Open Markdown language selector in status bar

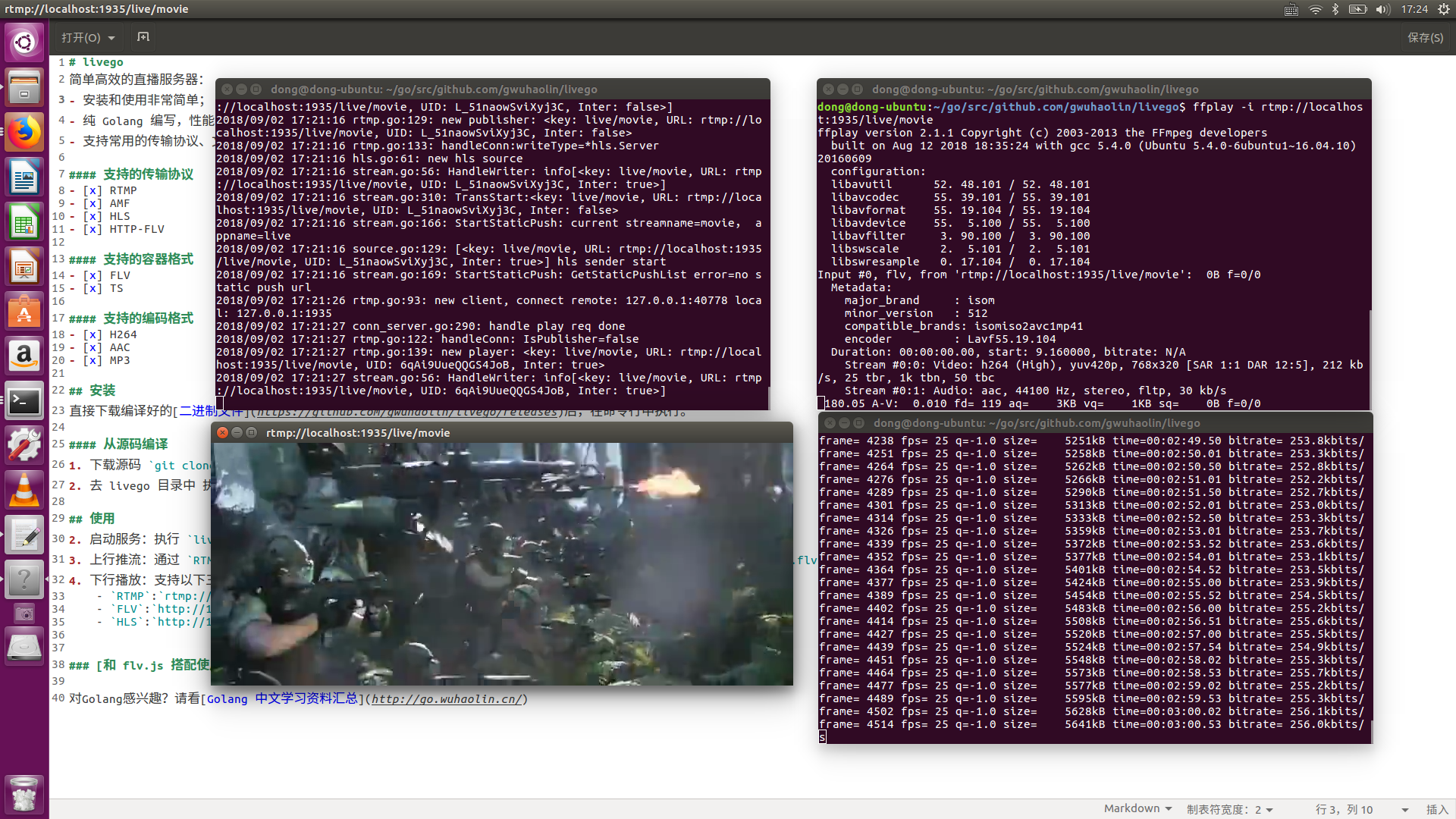click(x=1137, y=808)
